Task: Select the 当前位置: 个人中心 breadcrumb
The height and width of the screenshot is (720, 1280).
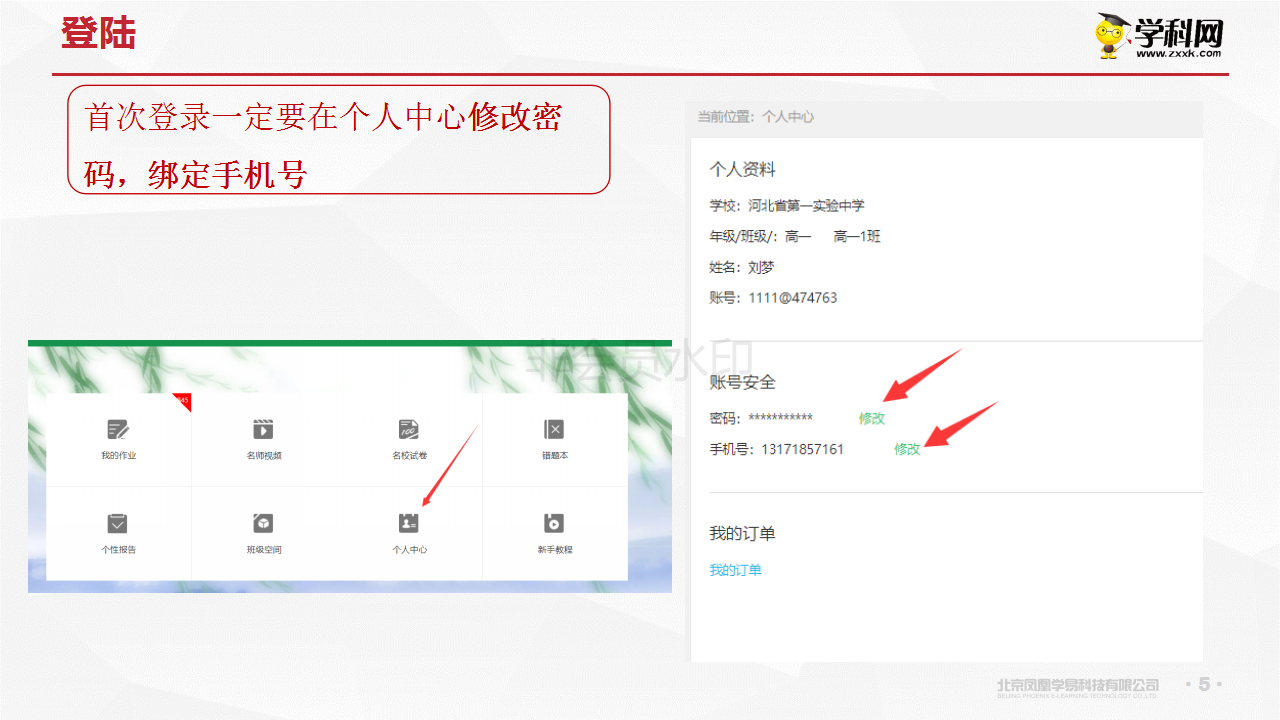Action: click(755, 117)
